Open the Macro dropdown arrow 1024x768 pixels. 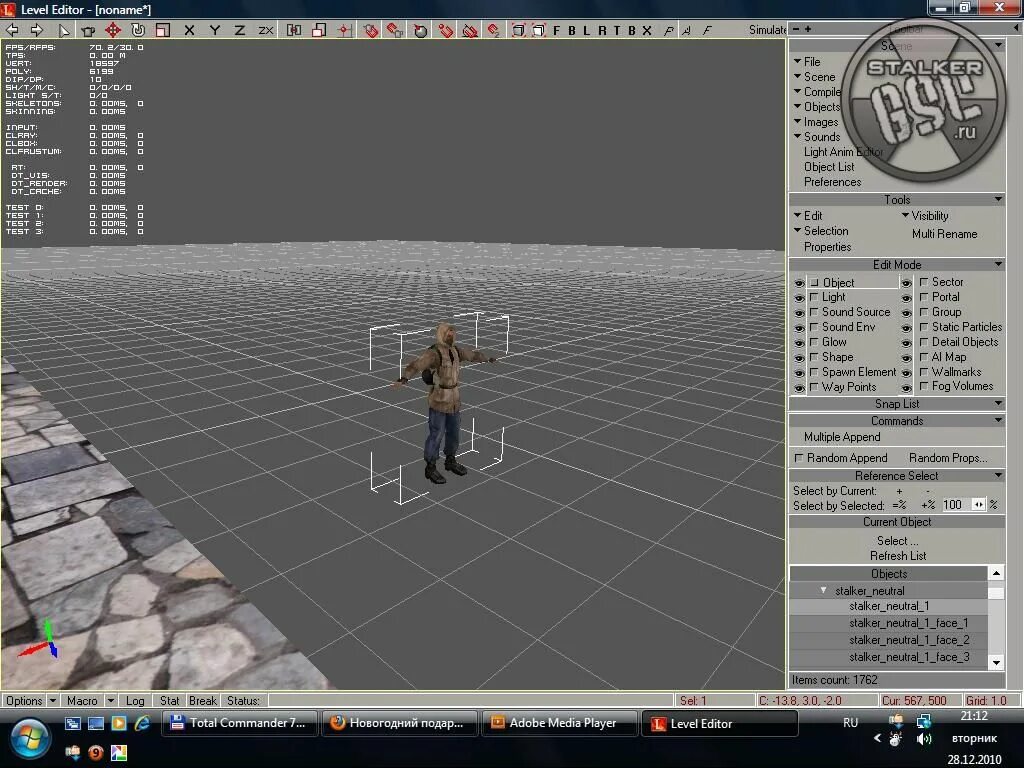click(110, 701)
